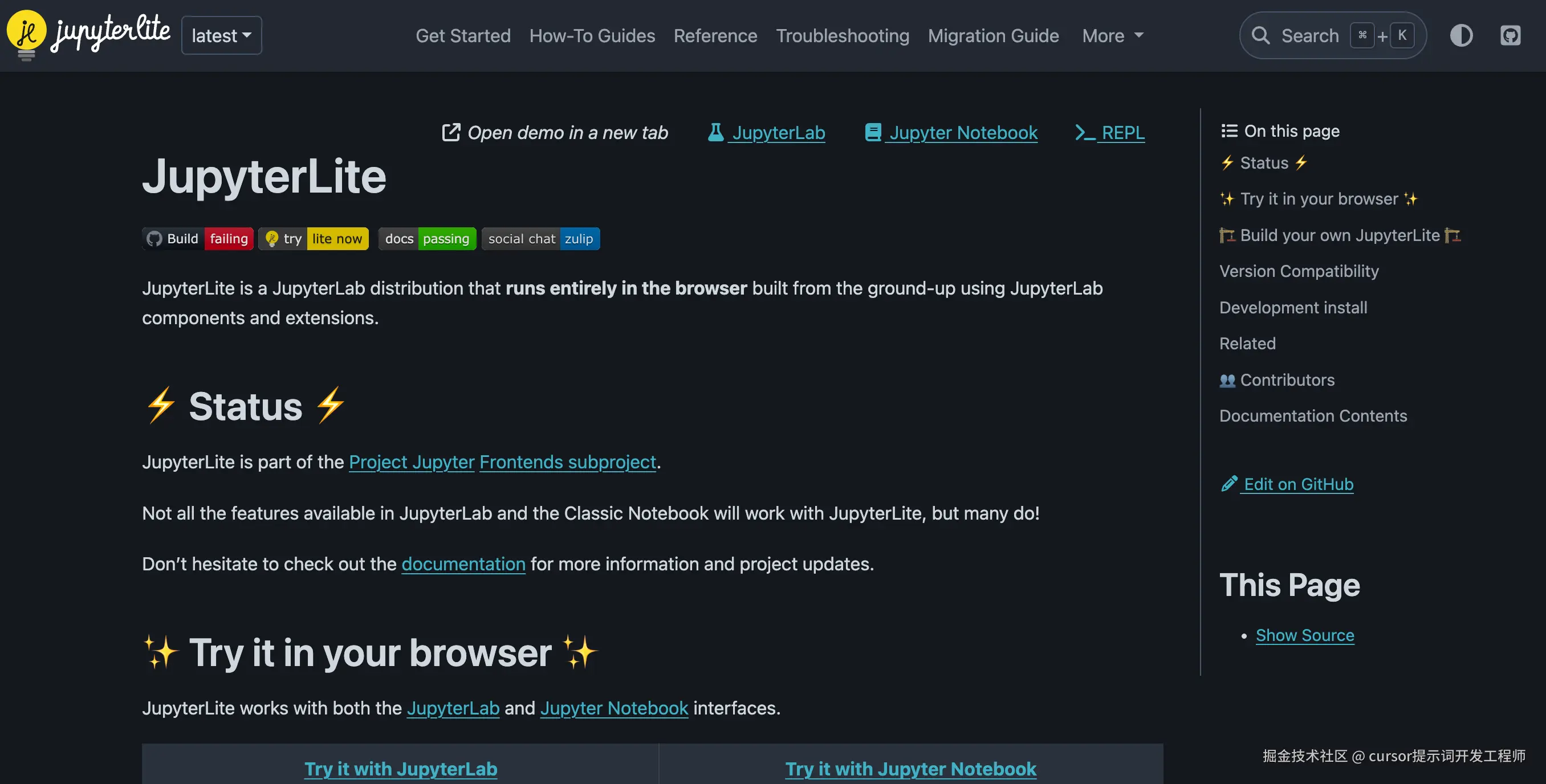1546x784 pixels.
Task: Expand the More navigation menu
Action: (x=1112, y=35)
